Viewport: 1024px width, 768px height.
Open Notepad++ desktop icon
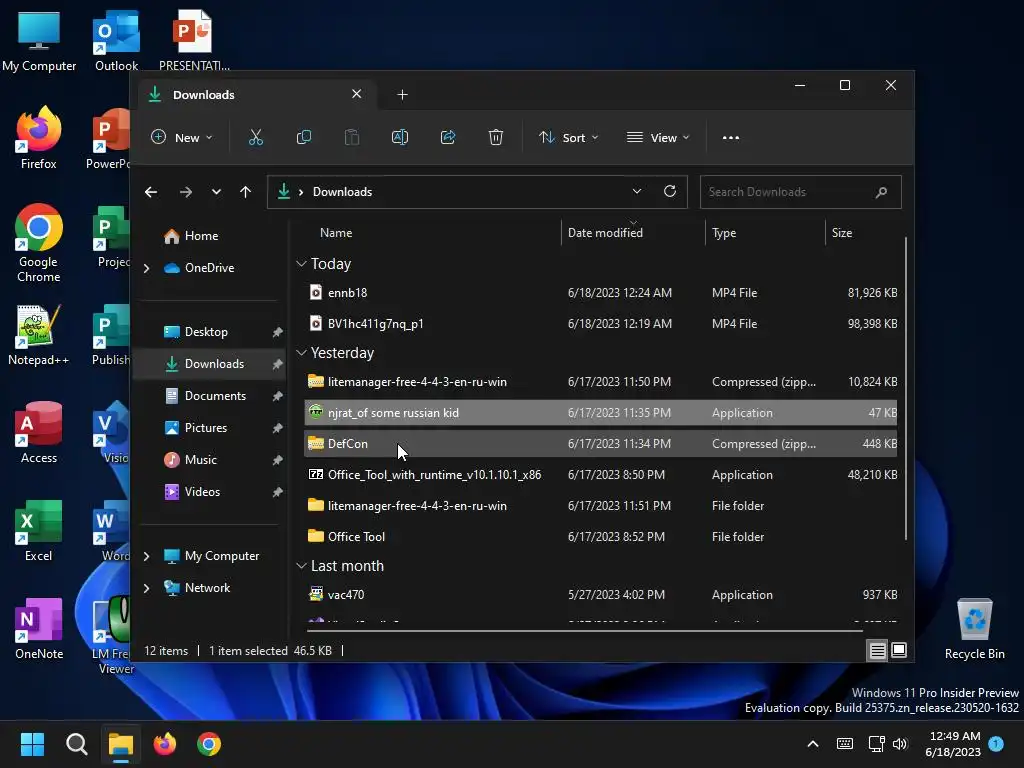[39, 334]
